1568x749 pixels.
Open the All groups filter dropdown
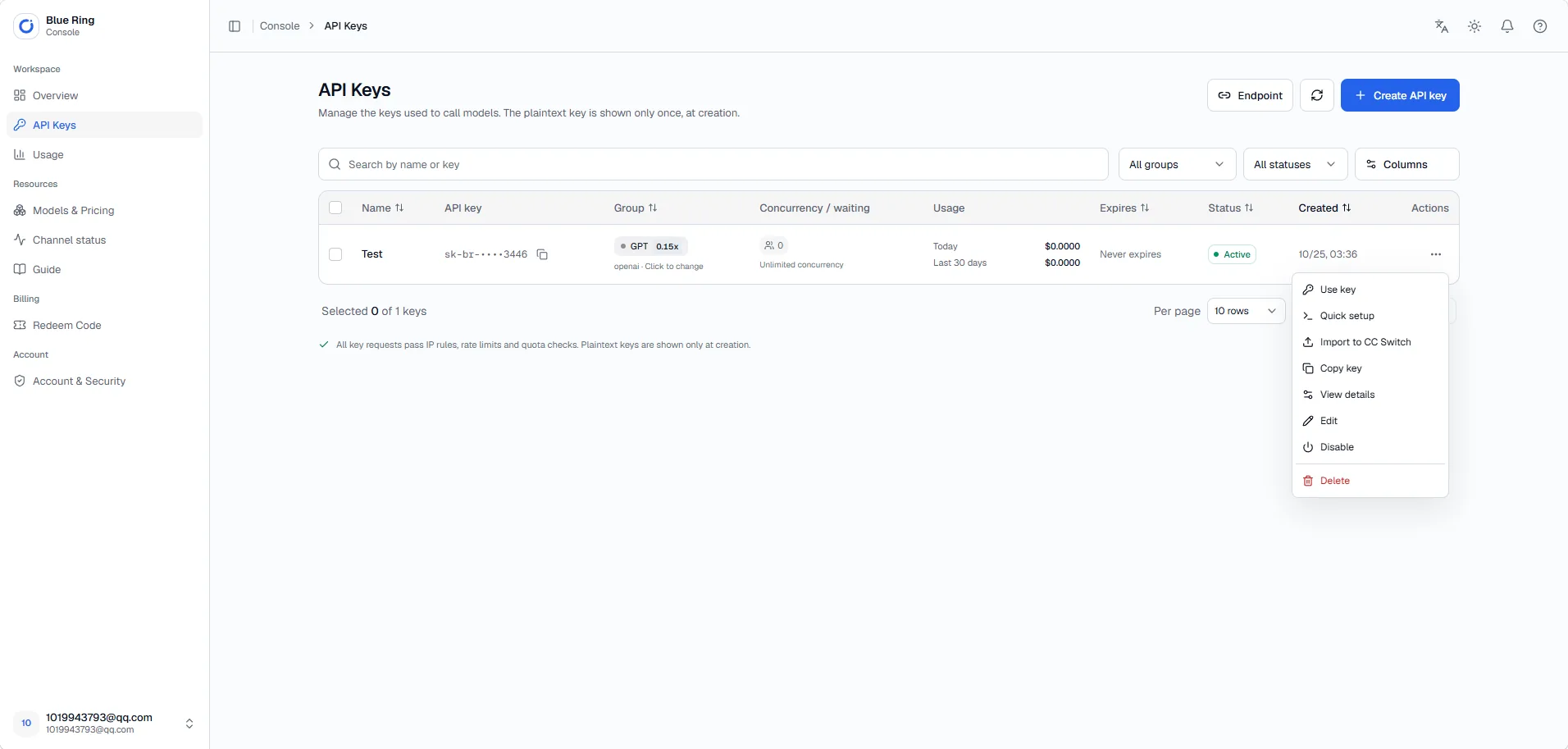click(1177, 164)
